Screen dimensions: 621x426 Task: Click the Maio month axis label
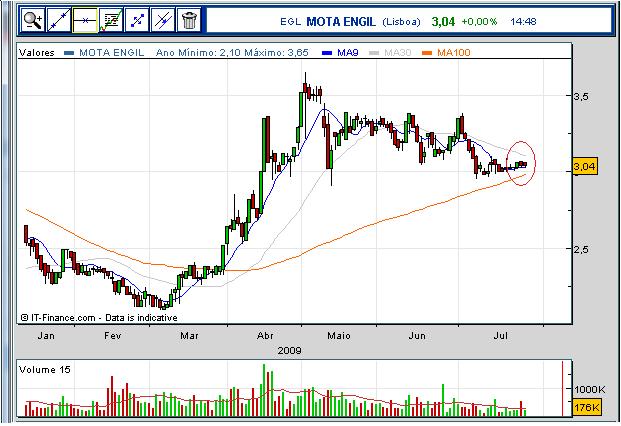[x=339, y=336]
